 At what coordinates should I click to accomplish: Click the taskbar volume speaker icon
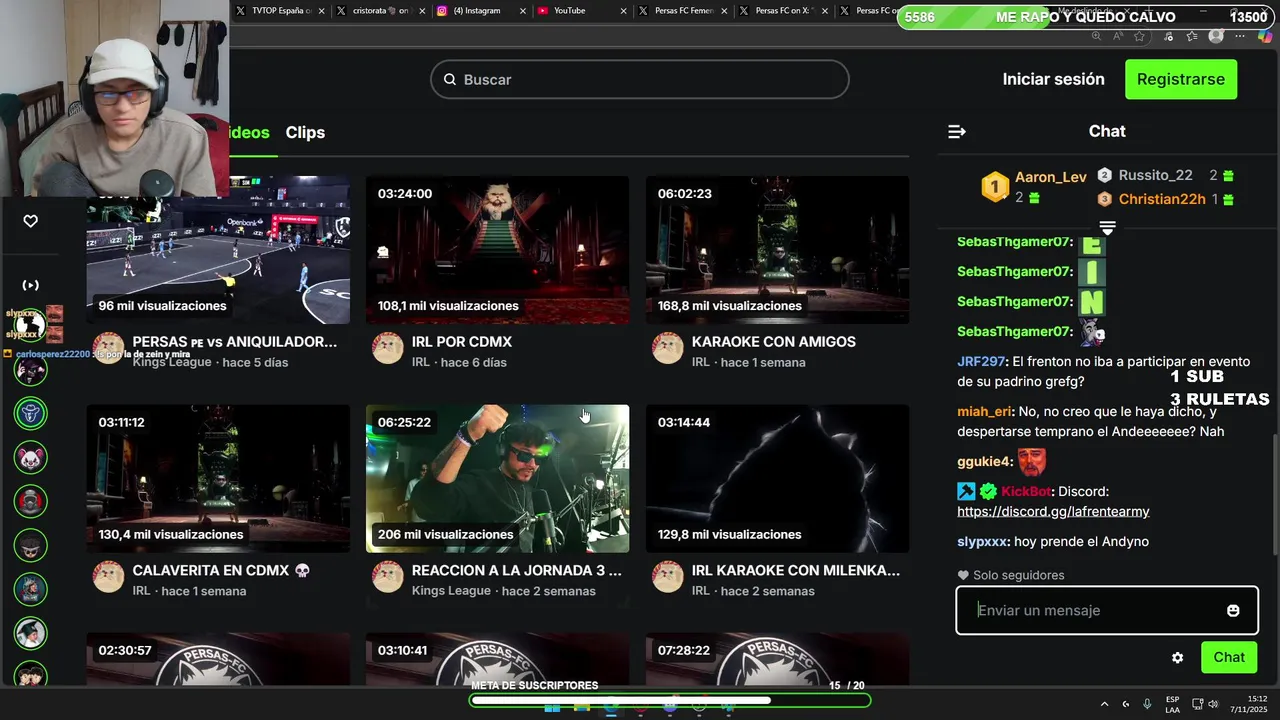(1213, 704)
